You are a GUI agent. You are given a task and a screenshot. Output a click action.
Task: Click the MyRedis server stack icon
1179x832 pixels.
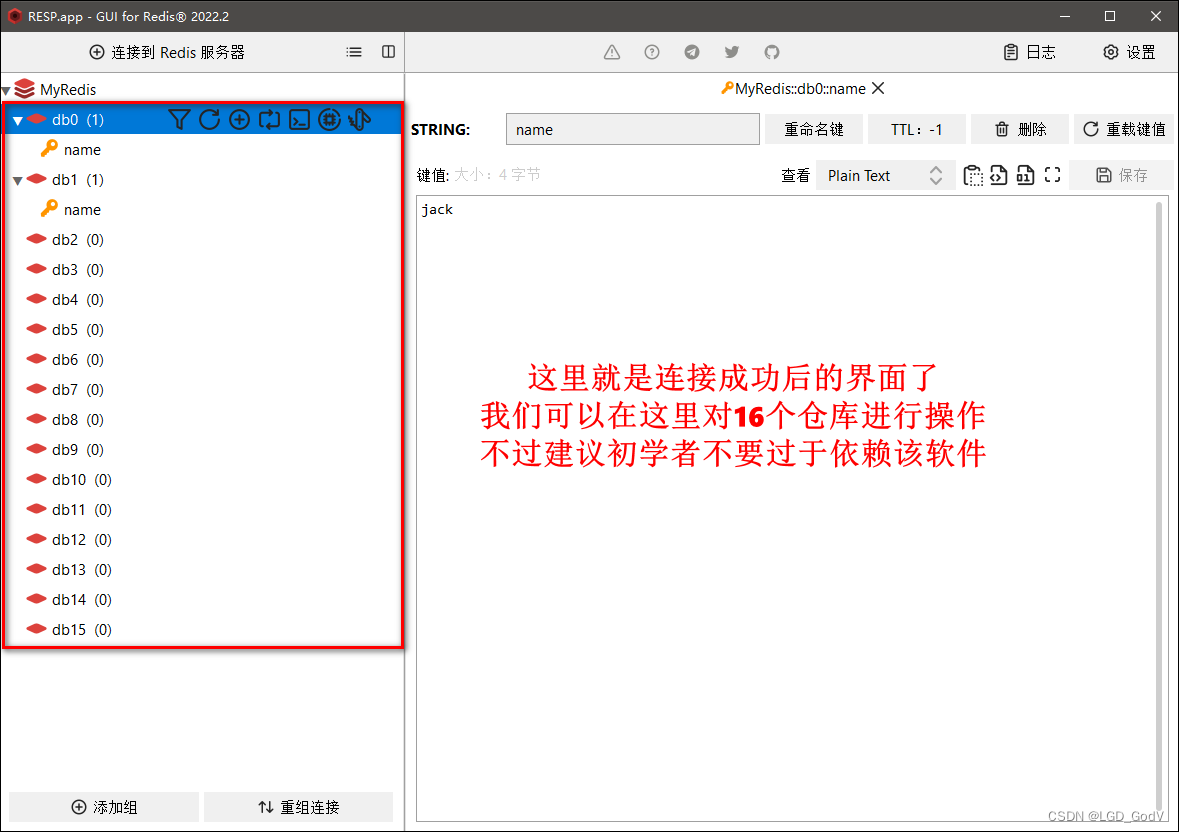coord(25,89)
